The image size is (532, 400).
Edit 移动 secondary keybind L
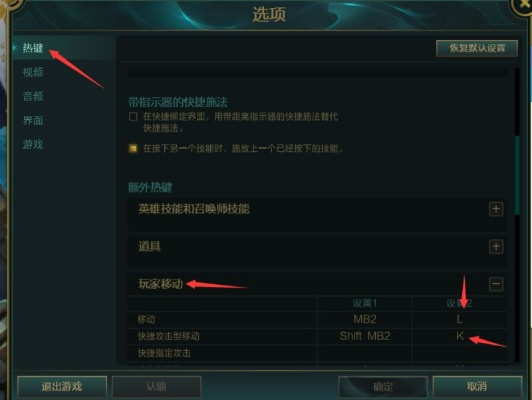pyautogui.click(x=459, y=319)
